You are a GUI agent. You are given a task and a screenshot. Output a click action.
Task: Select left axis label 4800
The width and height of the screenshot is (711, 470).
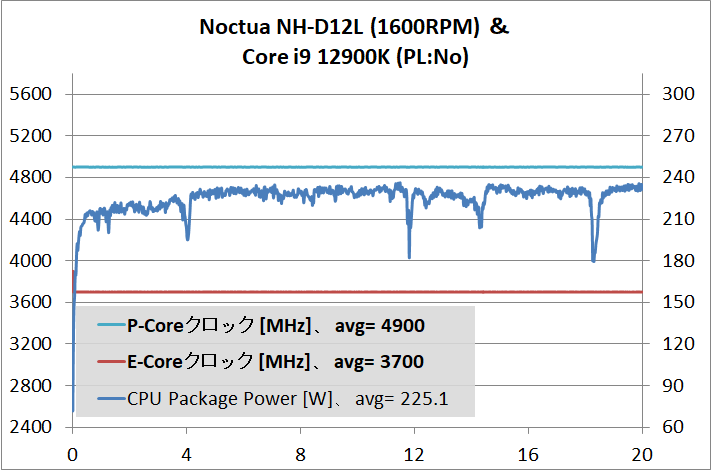tap(31, 177)
